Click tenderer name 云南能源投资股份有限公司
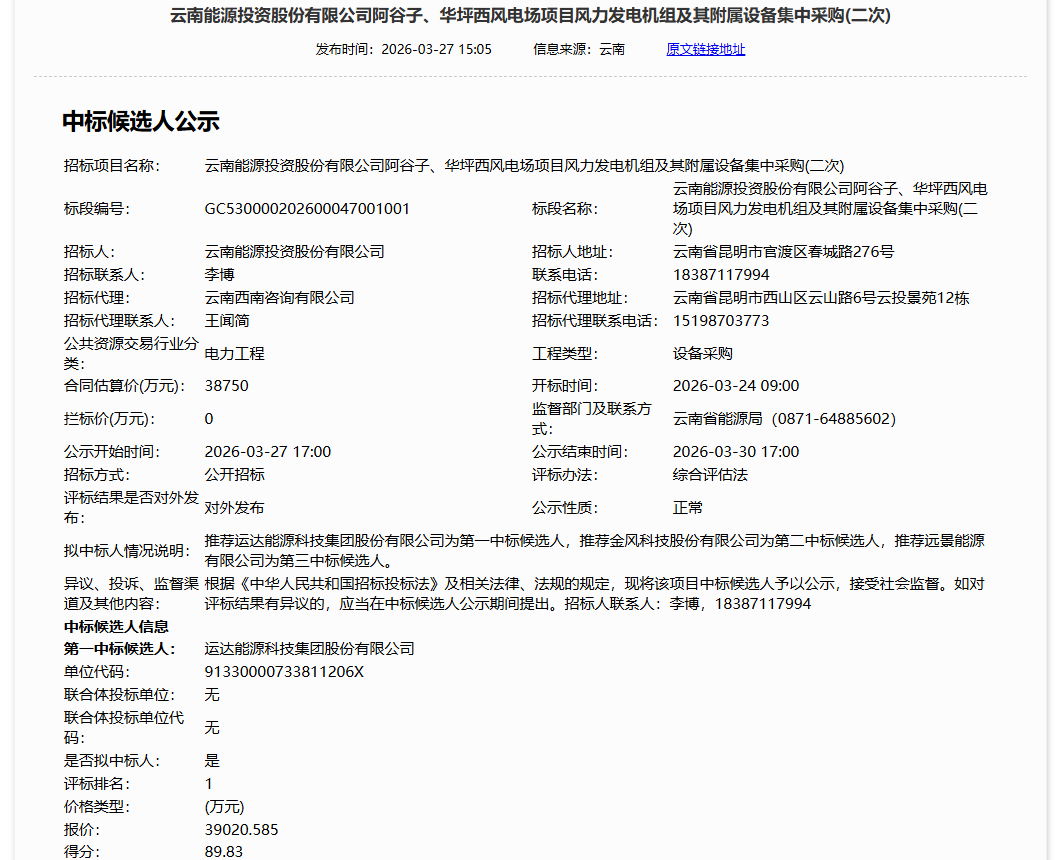 294,252
